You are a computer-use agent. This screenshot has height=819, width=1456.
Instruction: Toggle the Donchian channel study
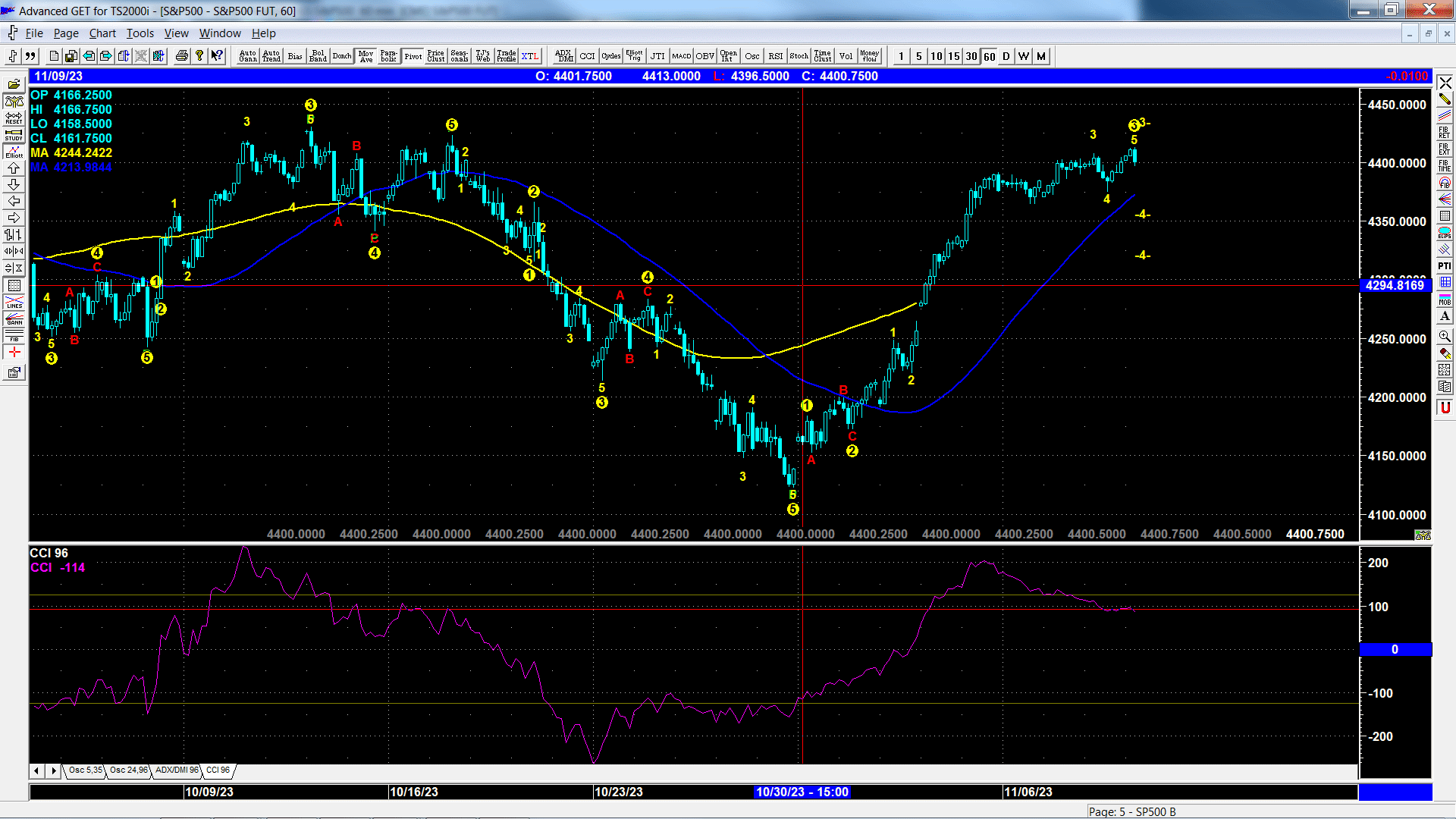(x=342, y=56)
